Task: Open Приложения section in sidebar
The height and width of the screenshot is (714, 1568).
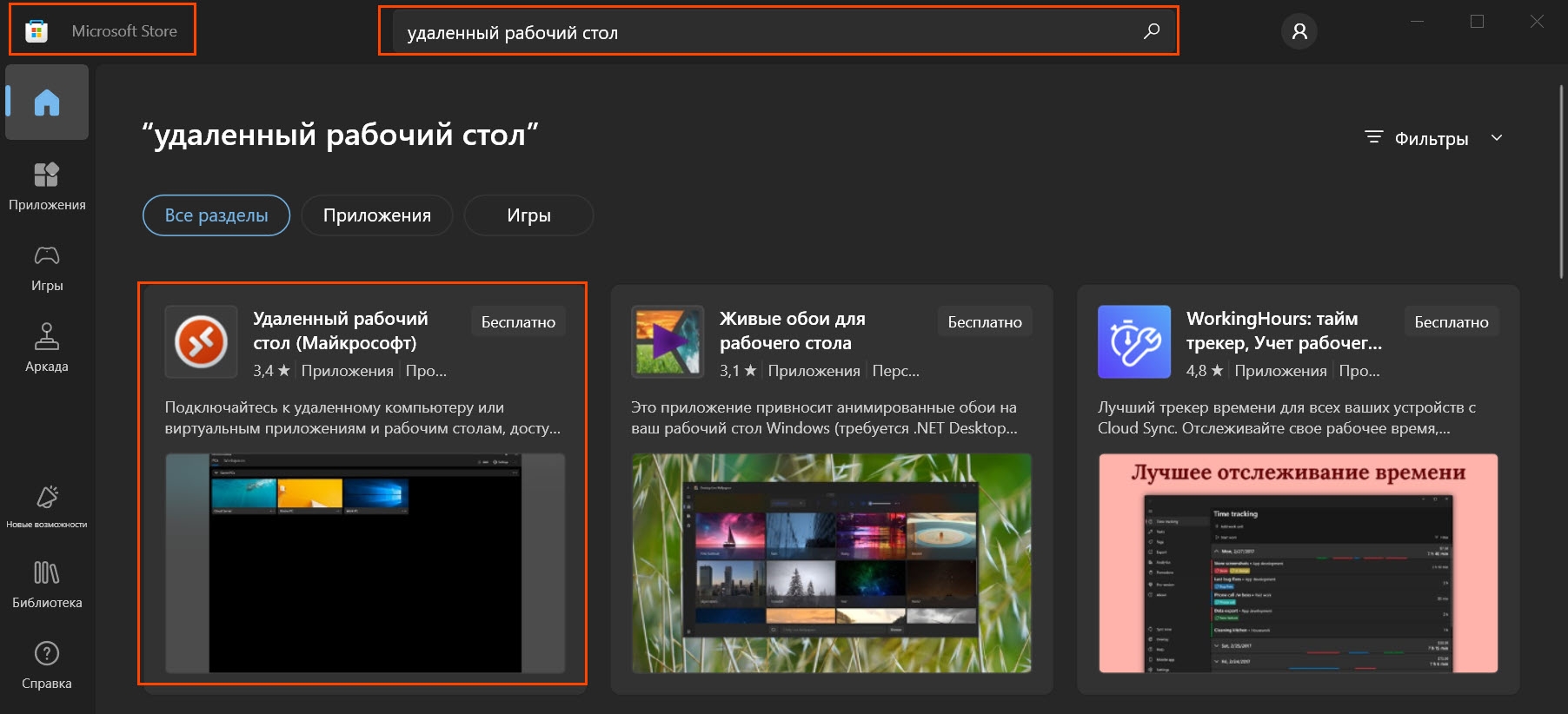Action: click(x=47, y=186)
